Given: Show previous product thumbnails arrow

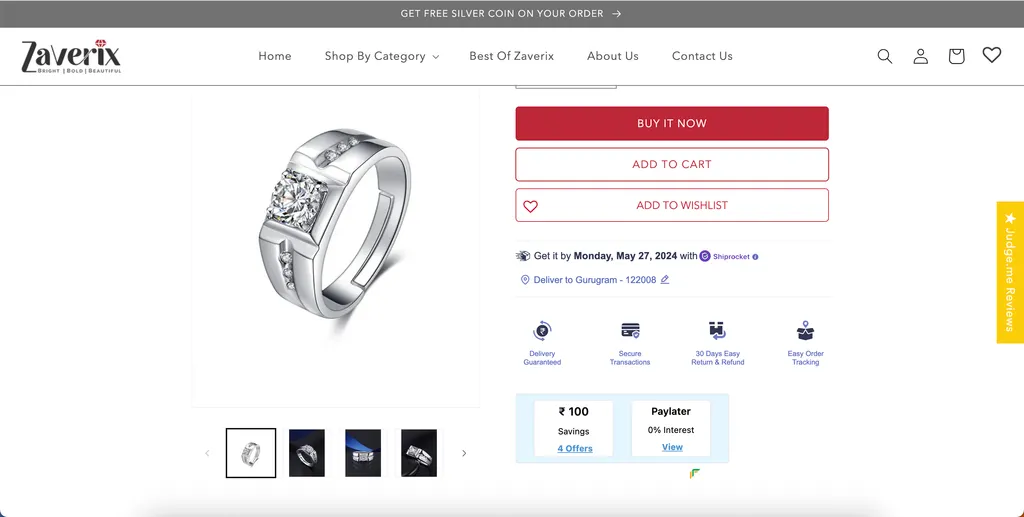Looking at the screenshot, I should (x=208, y=453).
